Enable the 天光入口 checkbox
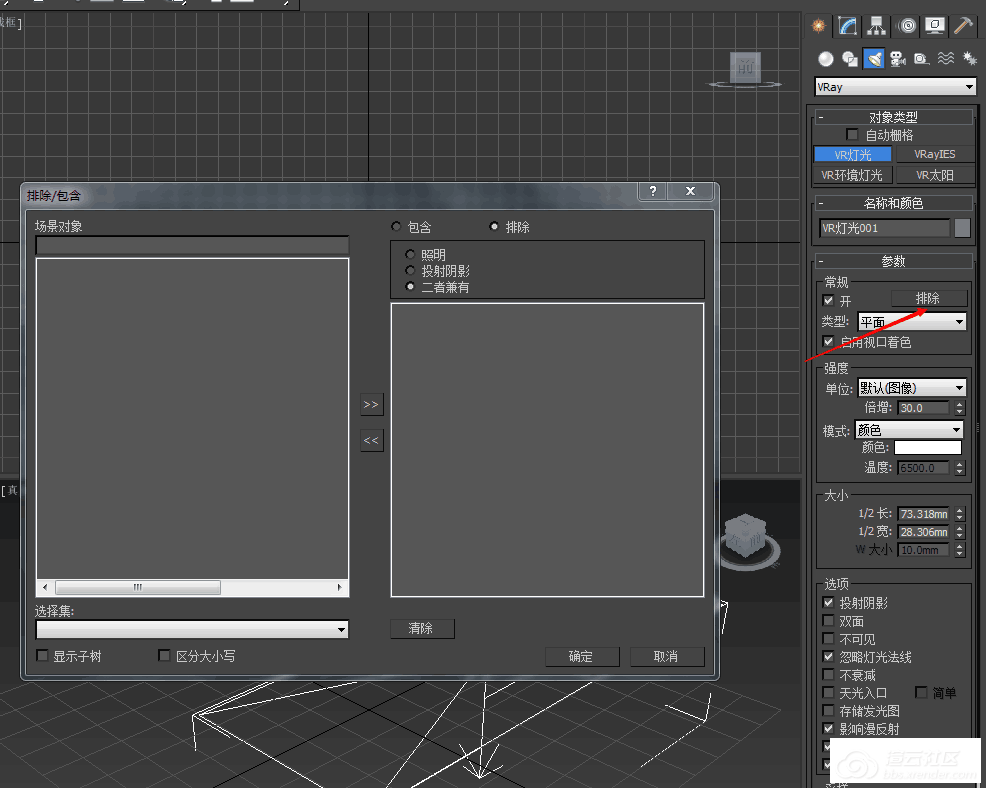The image size is (986, 788). (x=829, y=692)
